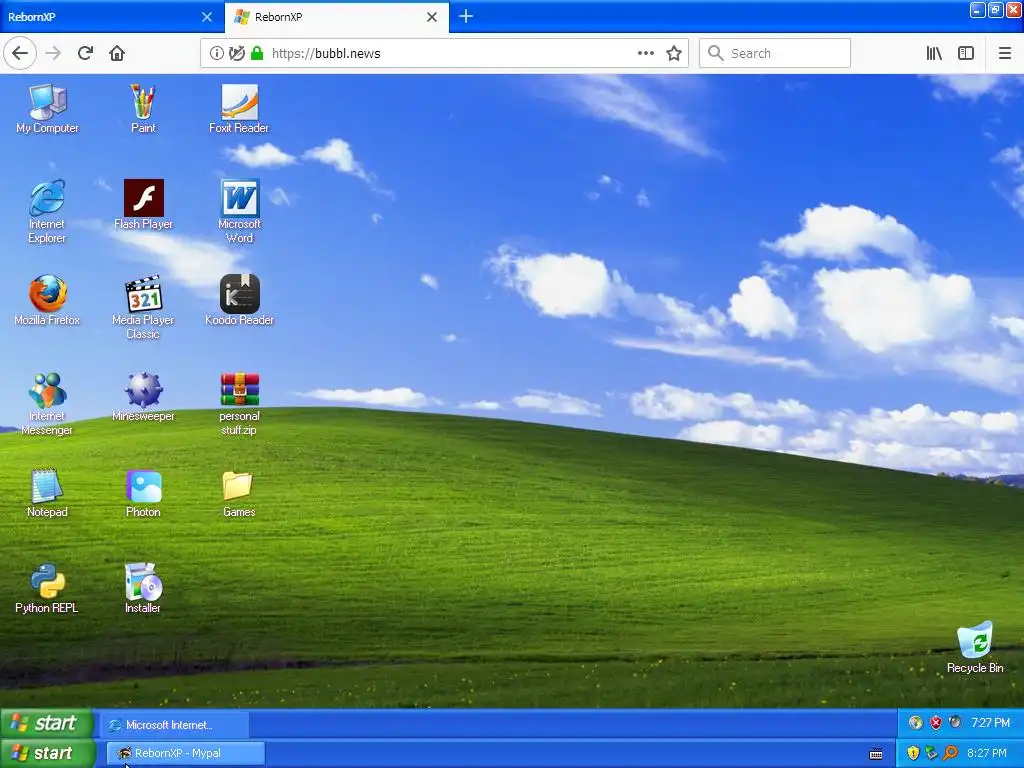Click the upper start button
1024x768 pixels.
[48, 723]
